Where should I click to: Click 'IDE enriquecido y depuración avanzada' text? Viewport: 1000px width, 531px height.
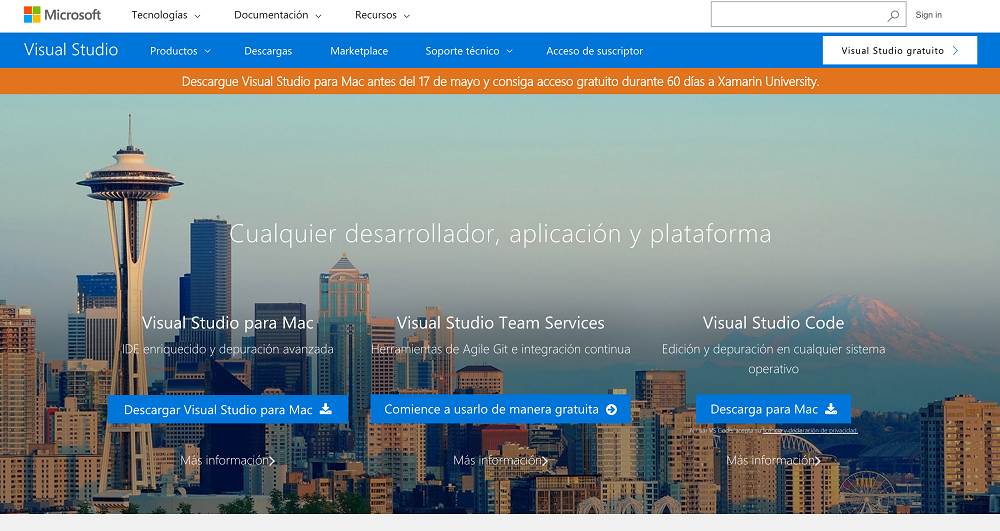click(x=228, y=349)
